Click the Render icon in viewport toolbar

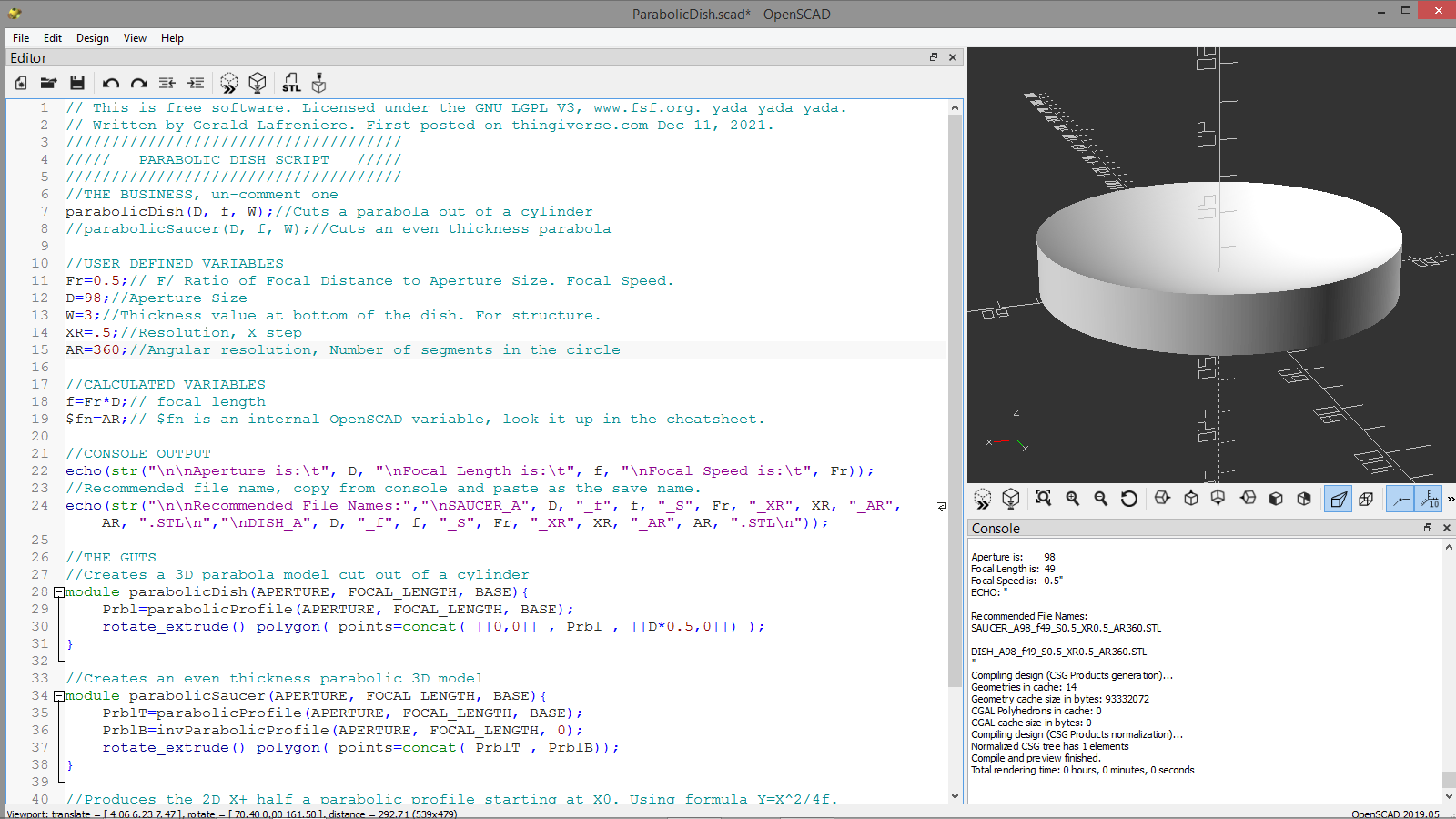[x=1011, y=499]
